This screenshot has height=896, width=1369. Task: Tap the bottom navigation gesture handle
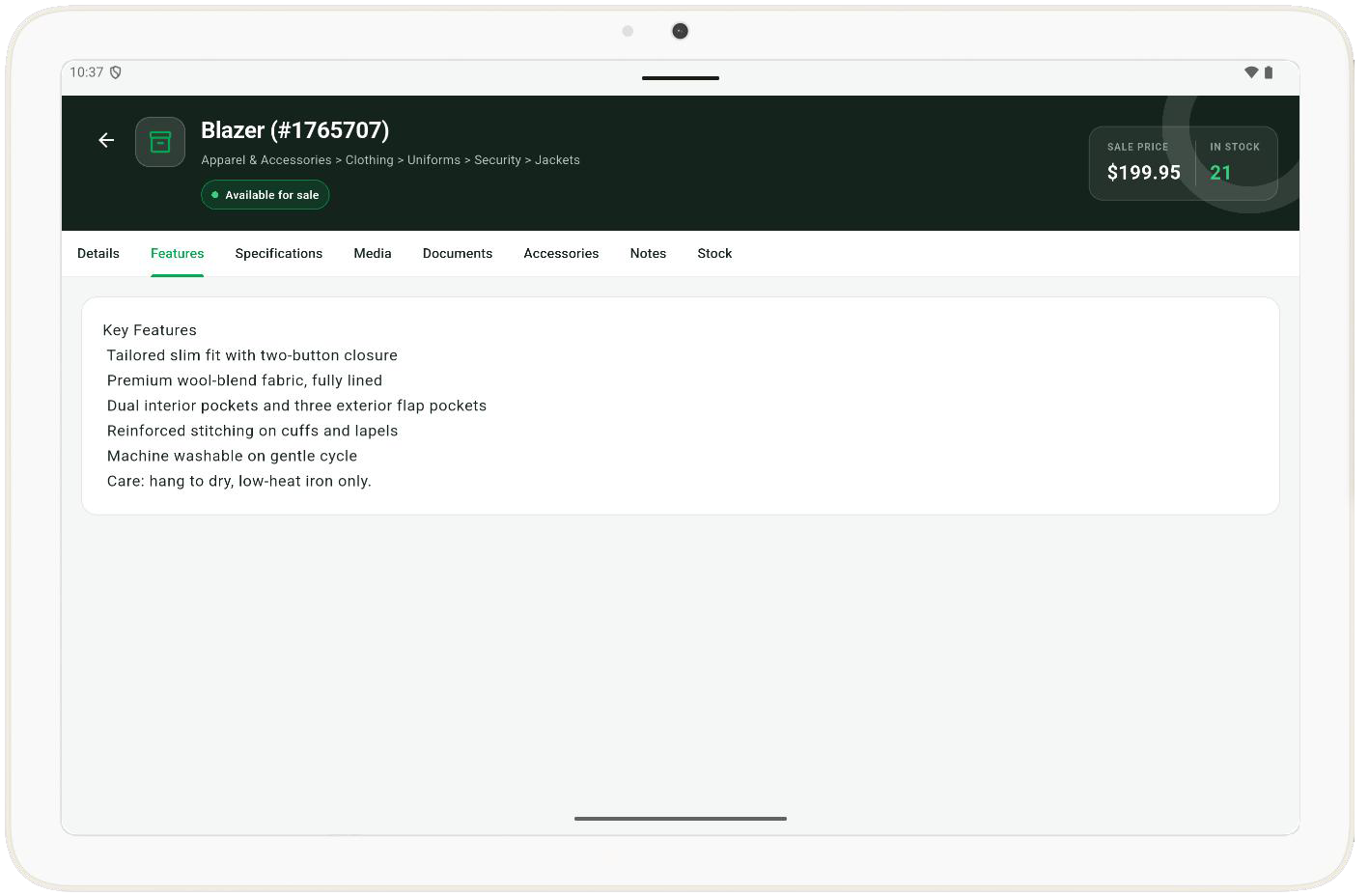click(681, 819)
